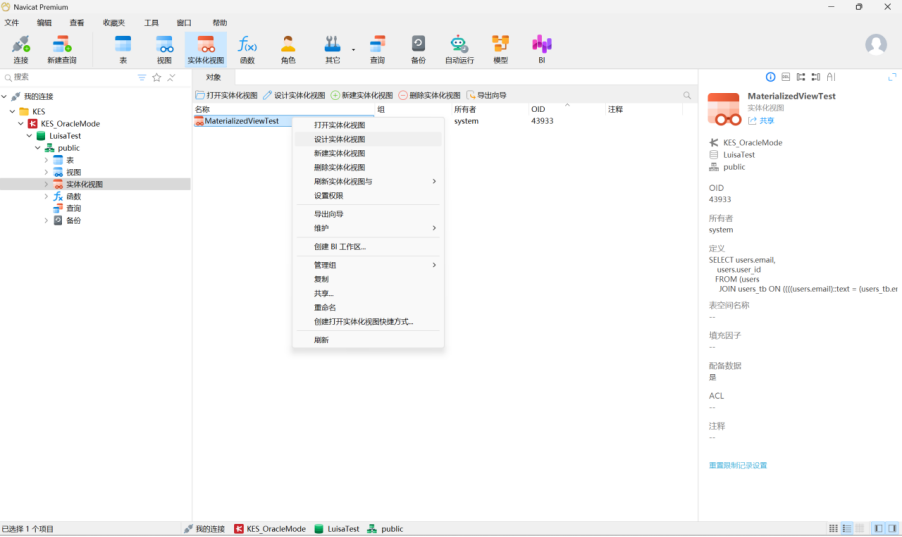Click the 连接 (Connection) toolbar icon
Viewport: 902px width, 537px height.
(20, 48)
